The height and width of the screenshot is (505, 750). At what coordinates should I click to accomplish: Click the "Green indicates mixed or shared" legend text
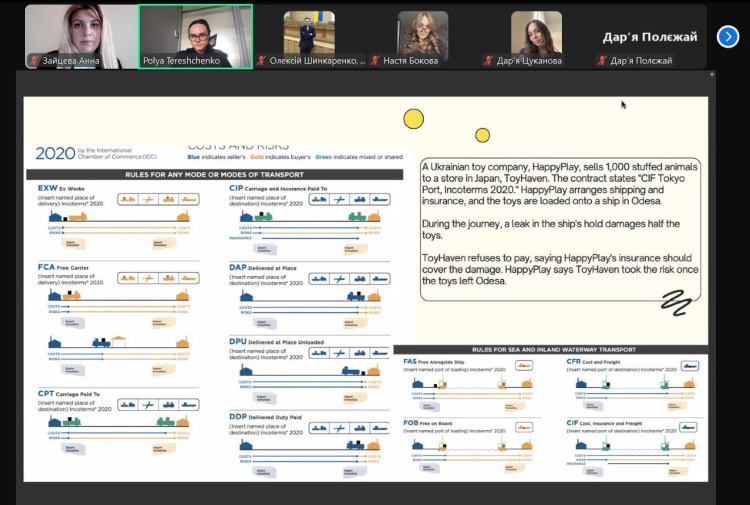(x=359, y=157)
